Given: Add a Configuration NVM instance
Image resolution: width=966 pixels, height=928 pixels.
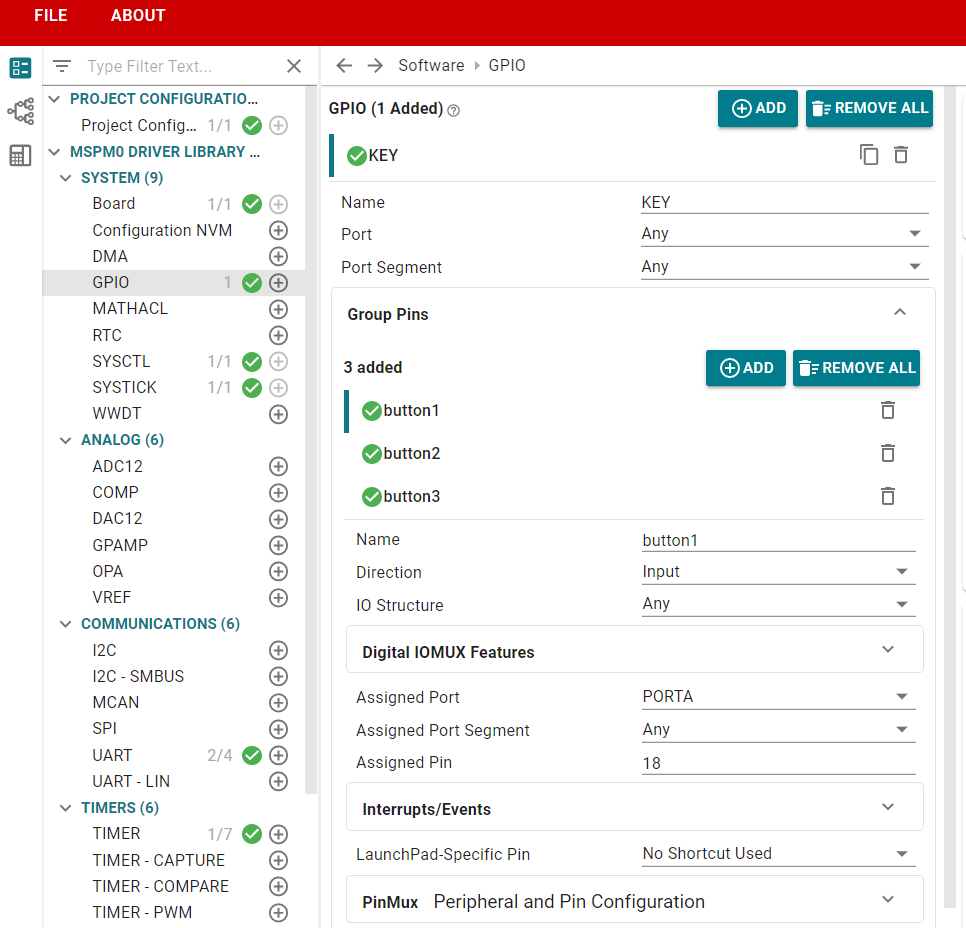Looking at the screenshot, I should pos(278,230).
